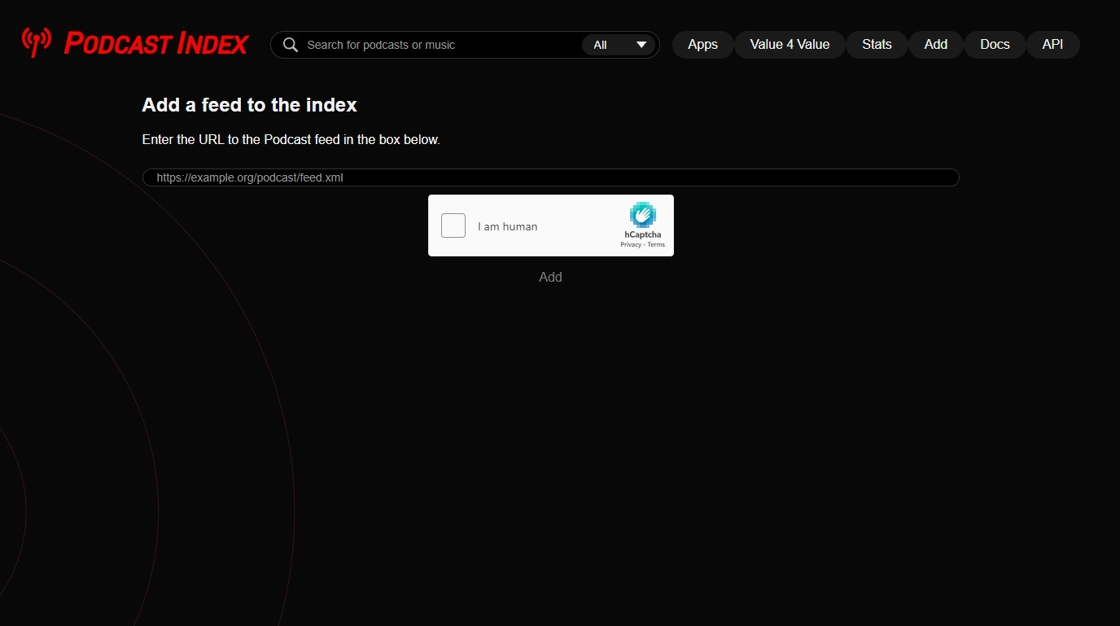Click the podcast feed URL input box
The width and height of the screenshot is (1120, 626).
pyautogui.click(x=551, y=177)
